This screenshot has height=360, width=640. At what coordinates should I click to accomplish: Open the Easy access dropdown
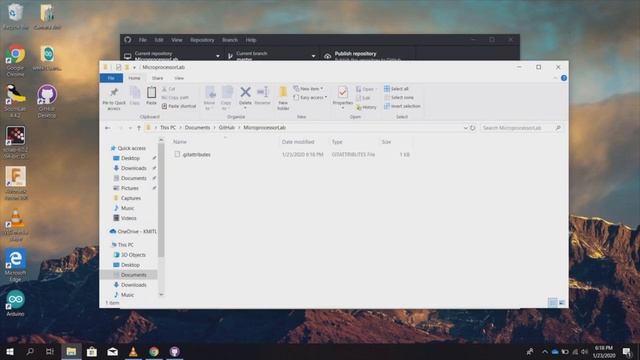(310, 98)
